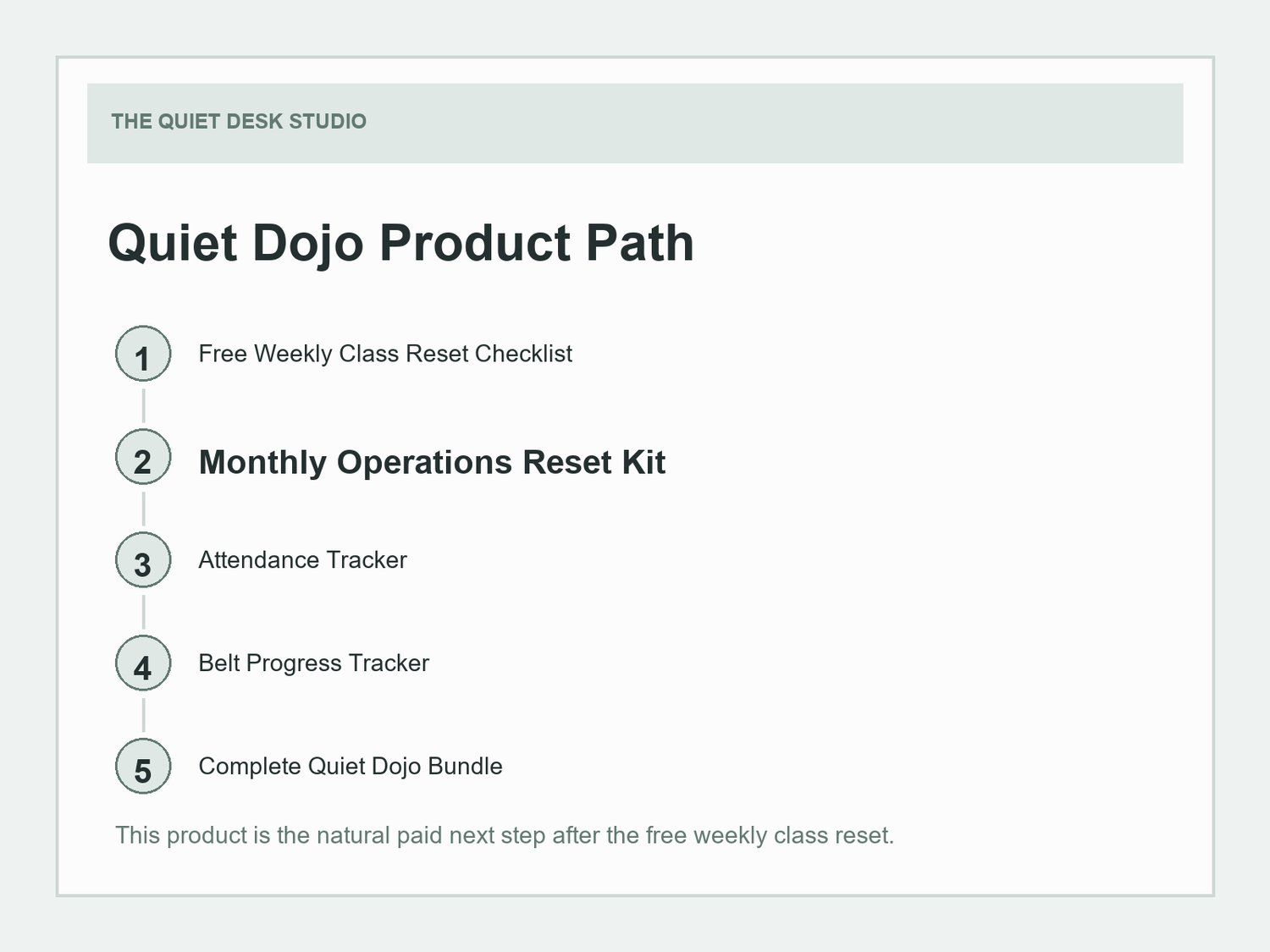Click the Quiet Dojo Product Path title

pos(400,244)
